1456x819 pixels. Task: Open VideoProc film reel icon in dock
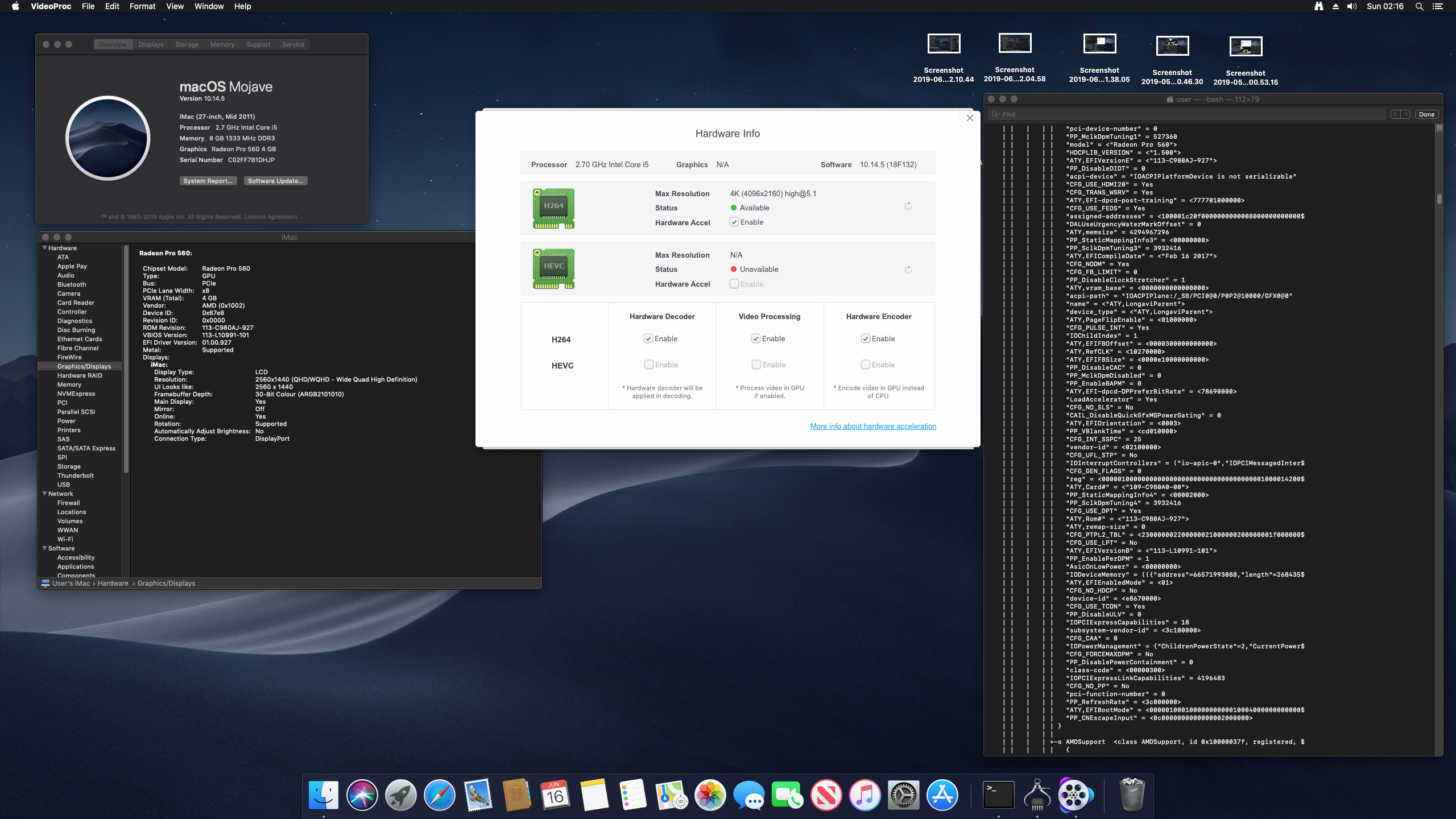pyautogui.click(x=1076, y=795)
